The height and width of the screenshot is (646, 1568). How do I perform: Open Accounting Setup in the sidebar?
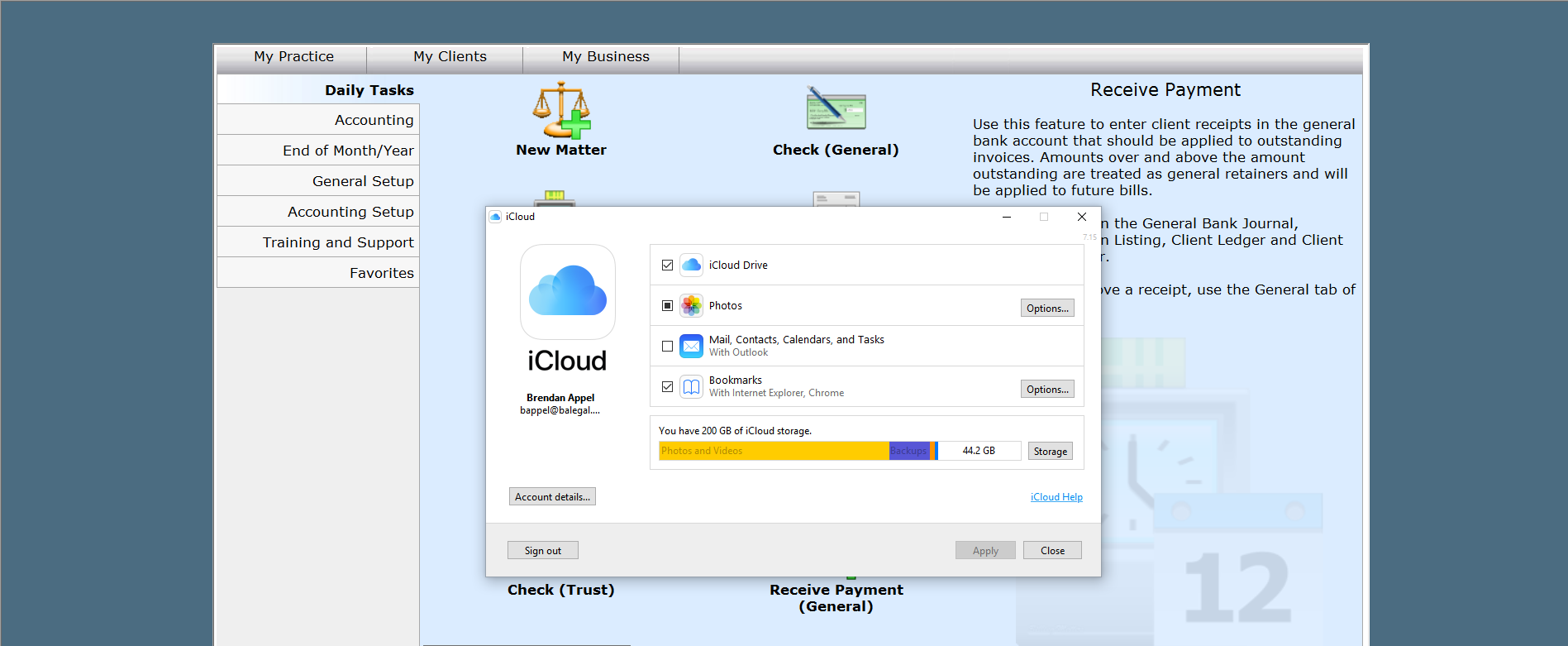318,212
